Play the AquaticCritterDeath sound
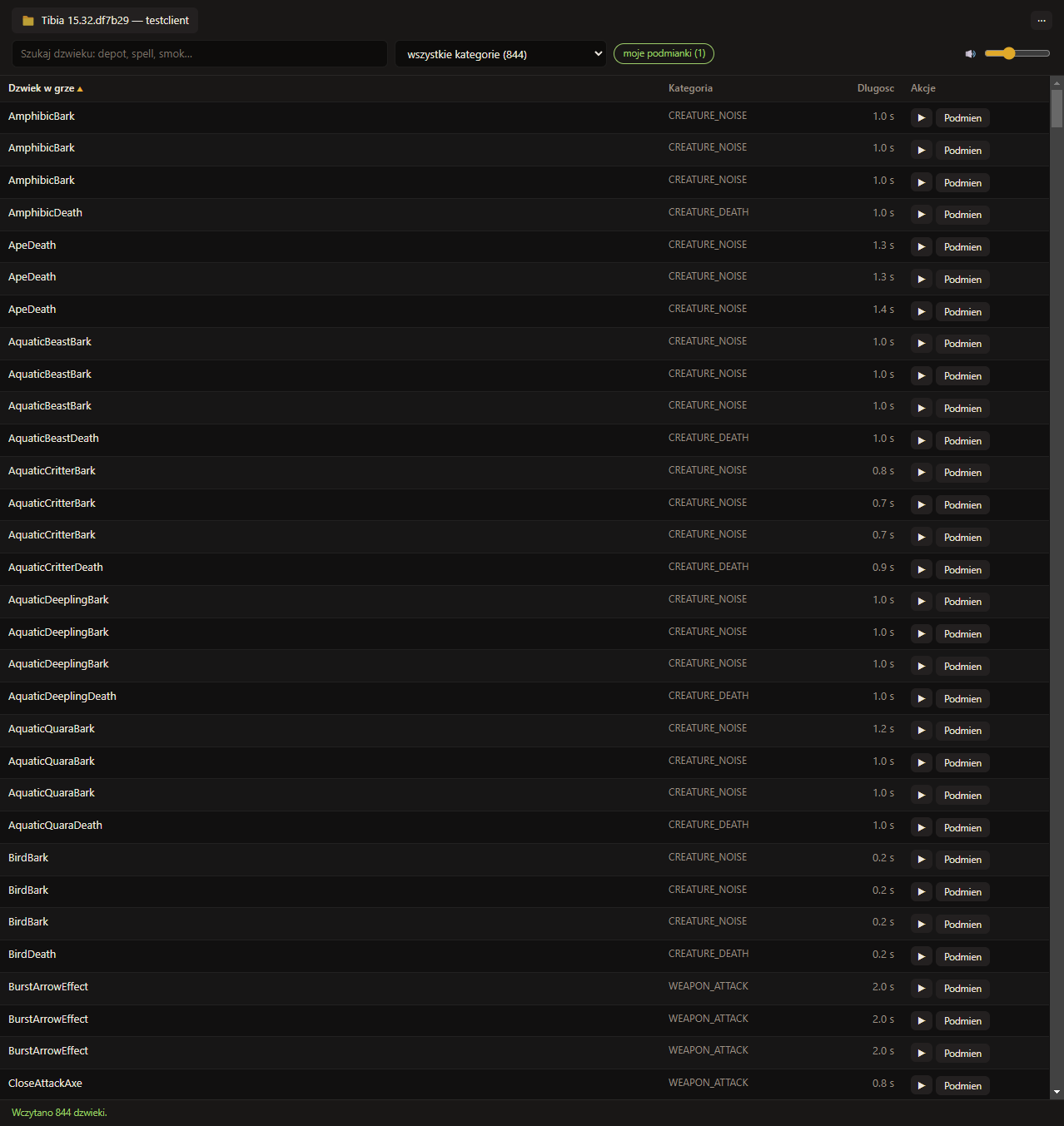1064x1126 pixels. pos(921,570)
